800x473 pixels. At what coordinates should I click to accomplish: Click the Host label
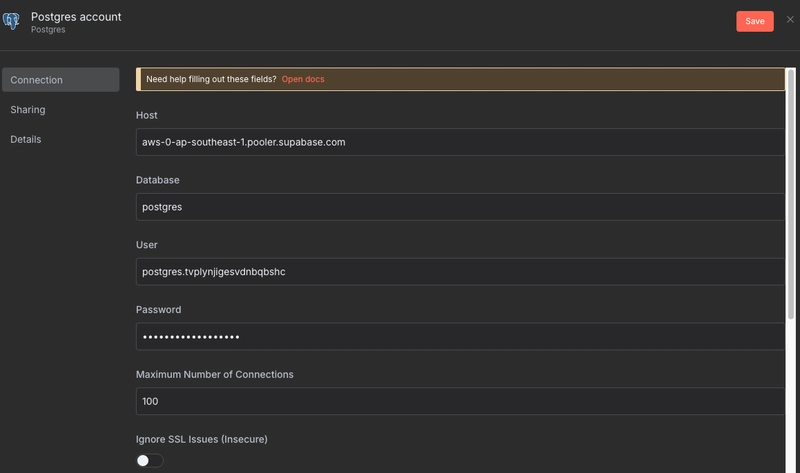tap(146, 115)
